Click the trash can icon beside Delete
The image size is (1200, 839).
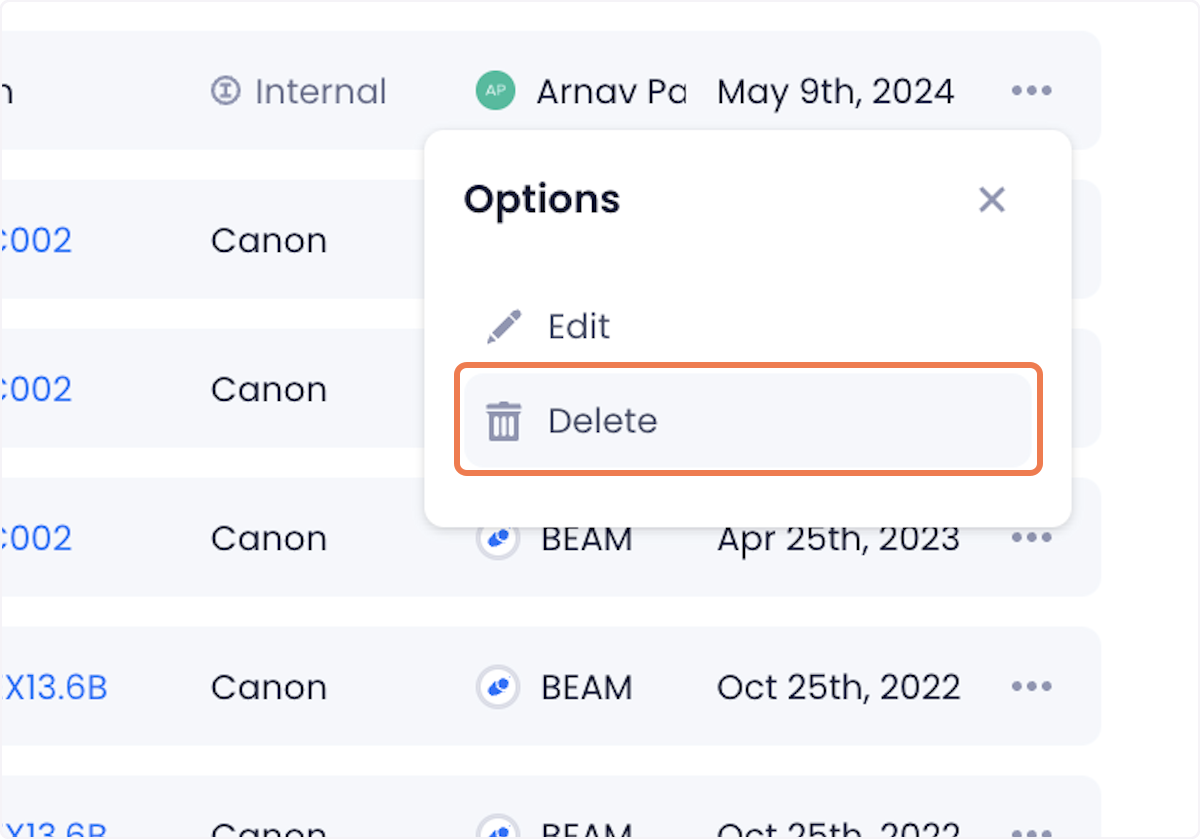pyautogui.click(x=503, y=421)
